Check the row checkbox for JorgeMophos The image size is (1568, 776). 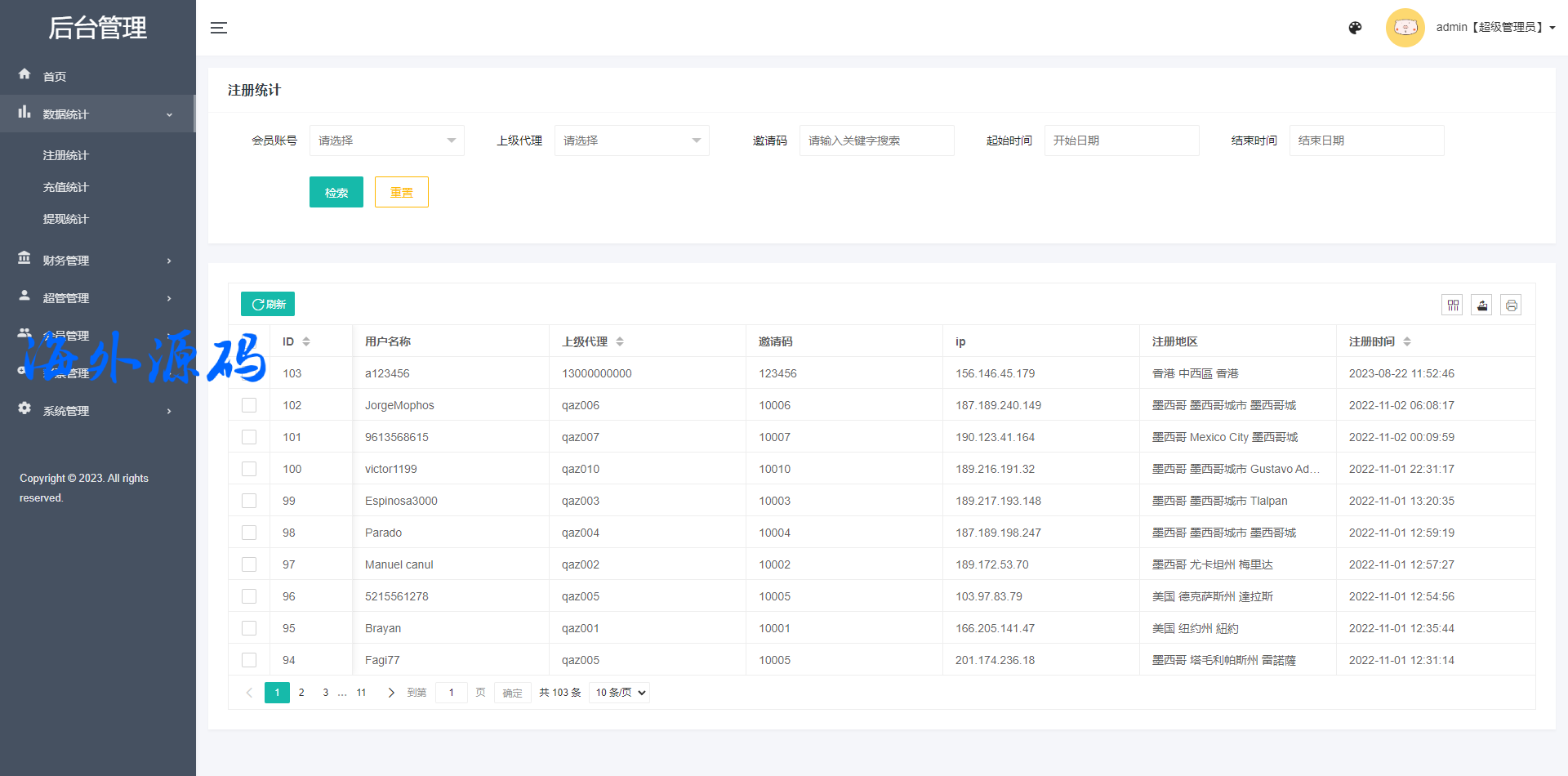click(249, 405)
